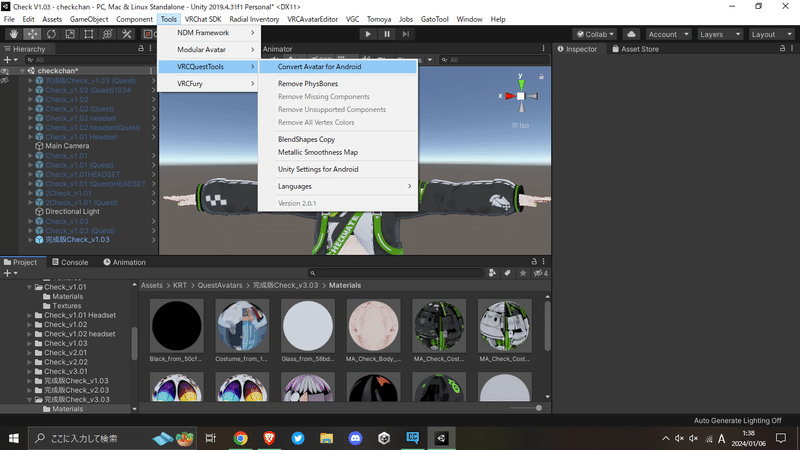Open Chrome from the taskbar
The height and width of the screenshot is (450, 800).
240,438
